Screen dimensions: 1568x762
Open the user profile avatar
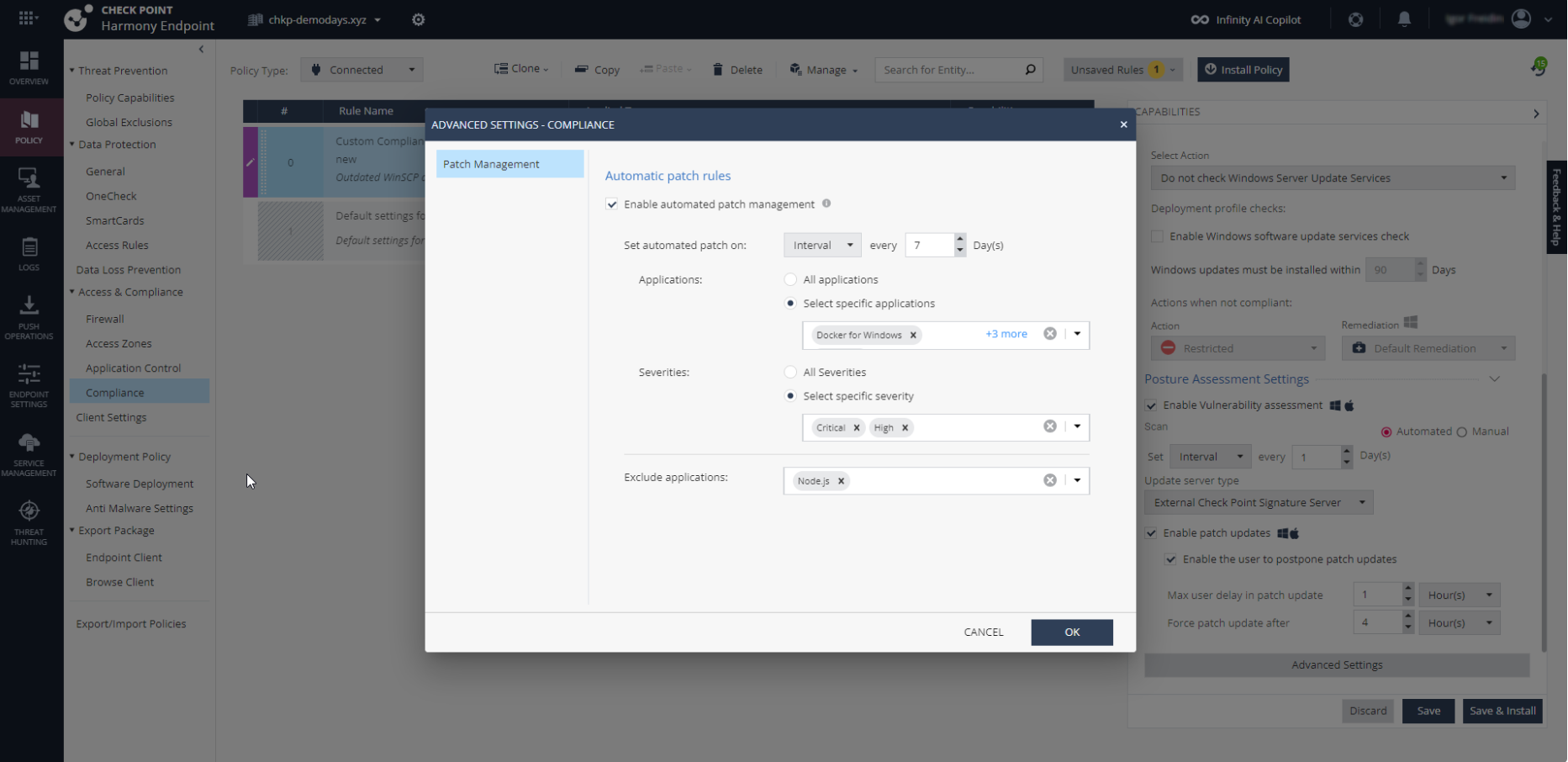[1521, 19]
